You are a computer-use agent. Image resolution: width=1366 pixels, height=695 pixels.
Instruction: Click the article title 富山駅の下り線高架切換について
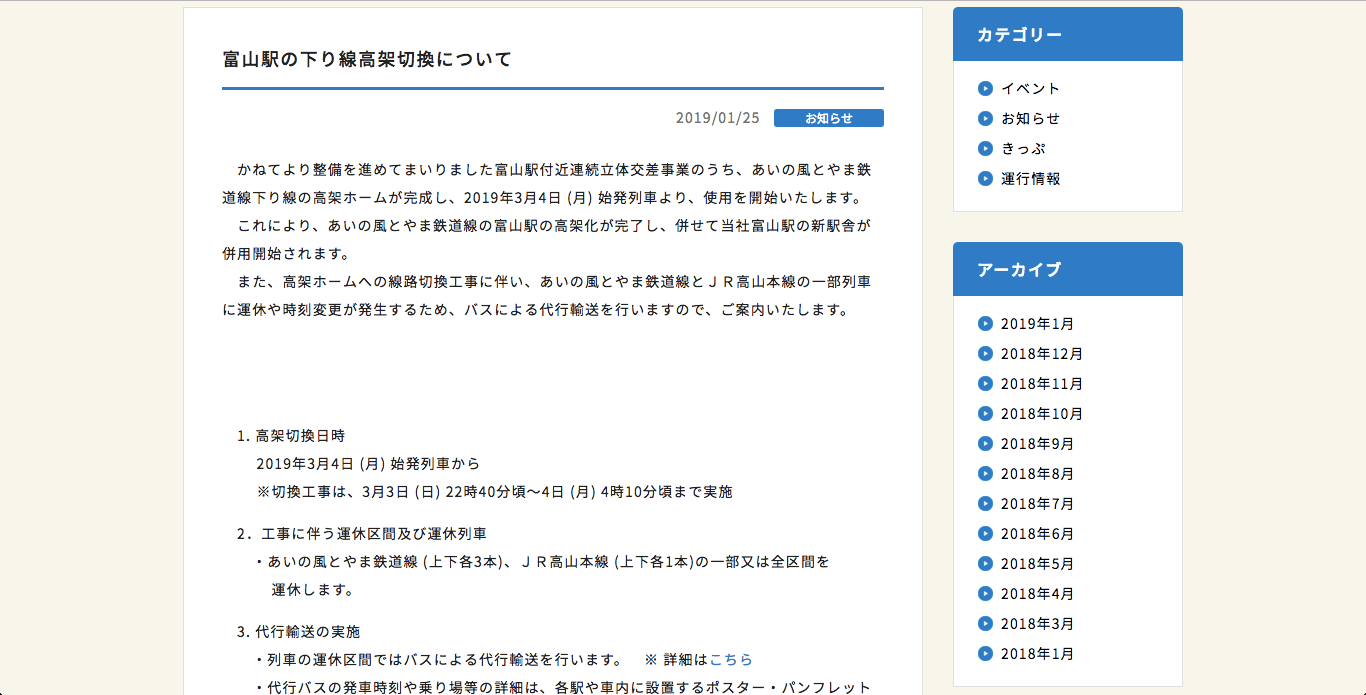click(367, 59)
